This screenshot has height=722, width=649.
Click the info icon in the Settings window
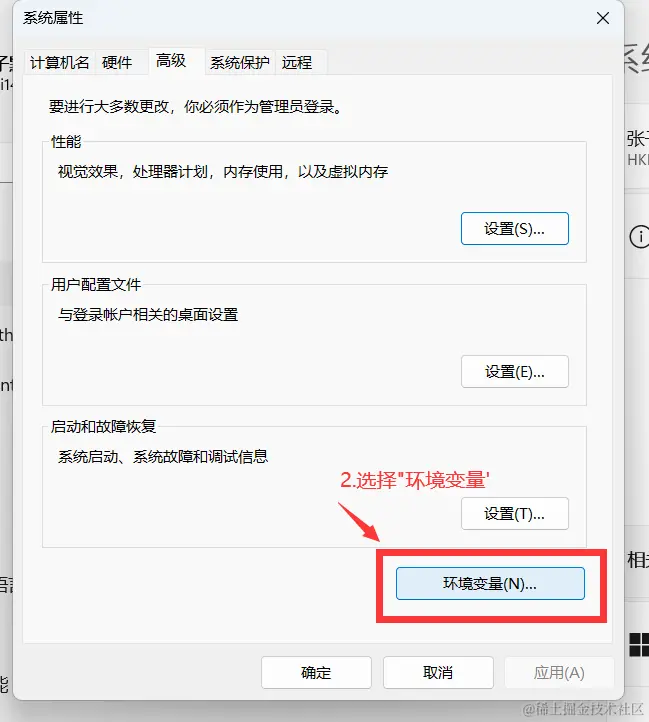coord(639,237)
